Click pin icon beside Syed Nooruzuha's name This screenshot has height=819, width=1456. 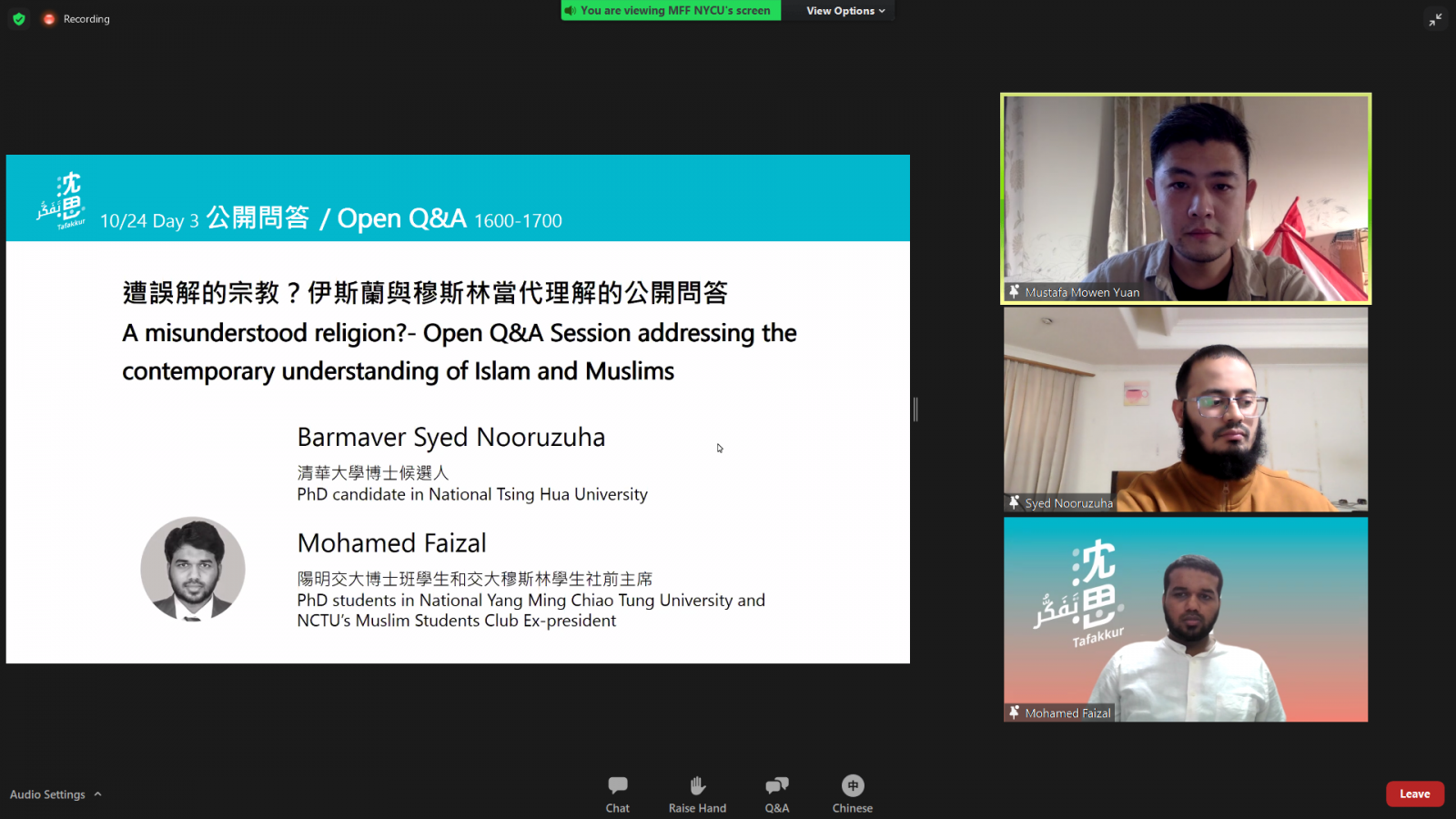tap(1014, 502)
